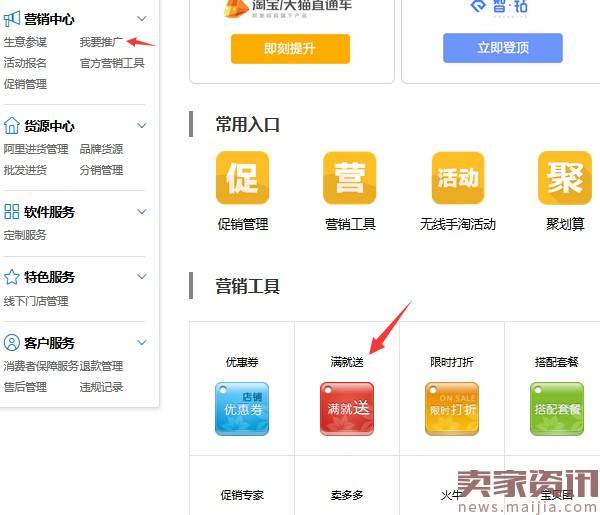
Task: Click the 客户服务 person icon
Action: 11,342
